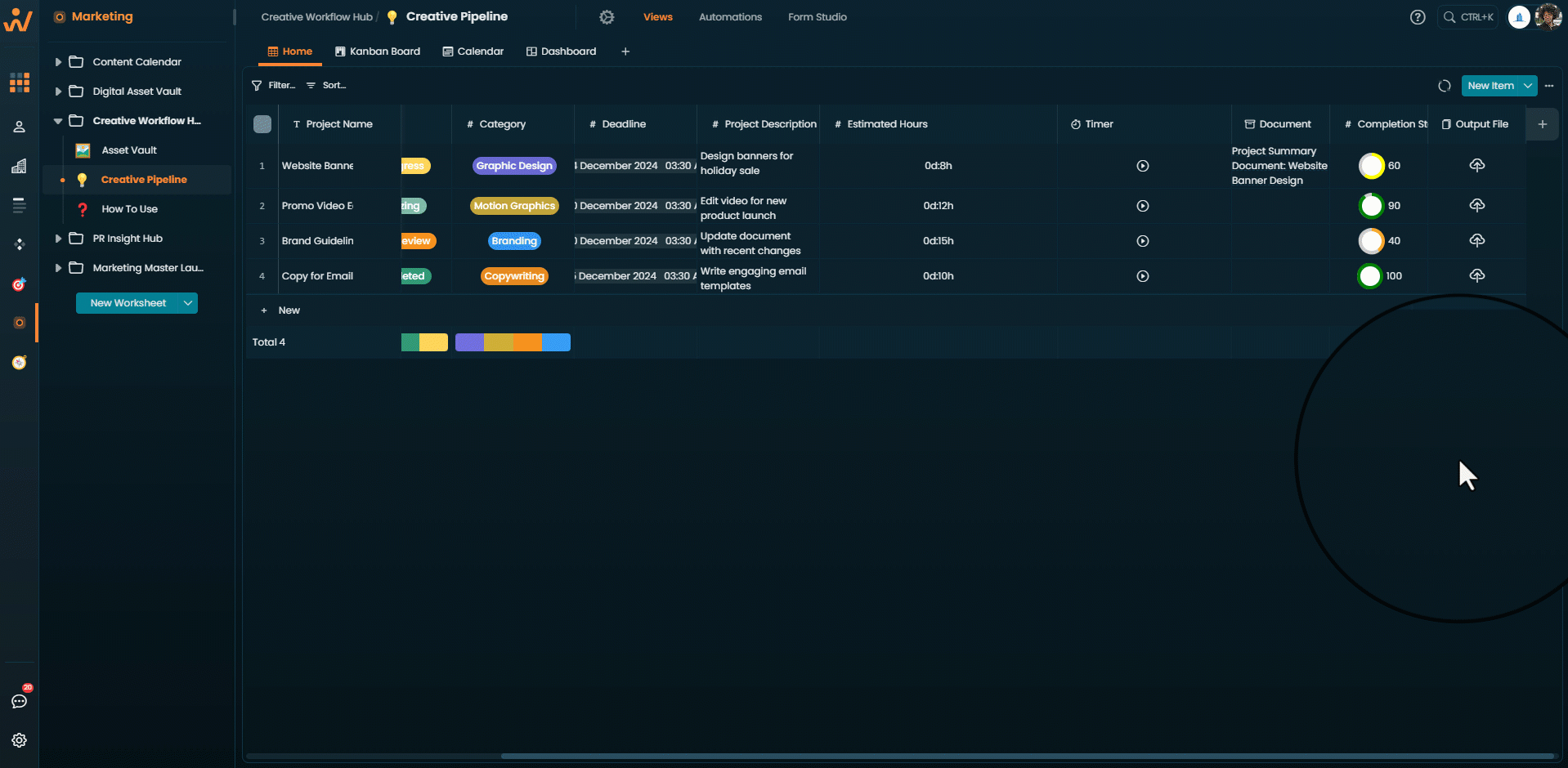Expand the Marketing Master Launch folder
Viewport: 1568px width, 768px height.
(x=58, y=268)
